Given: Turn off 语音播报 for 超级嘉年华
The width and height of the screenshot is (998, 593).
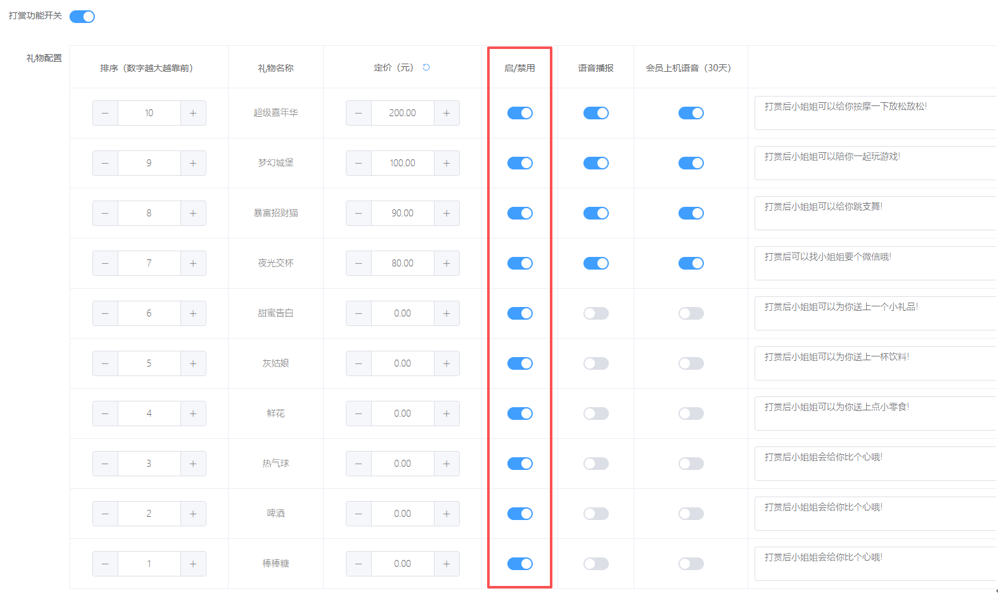Looking at the screenshot, I should [x=596, y=113].
